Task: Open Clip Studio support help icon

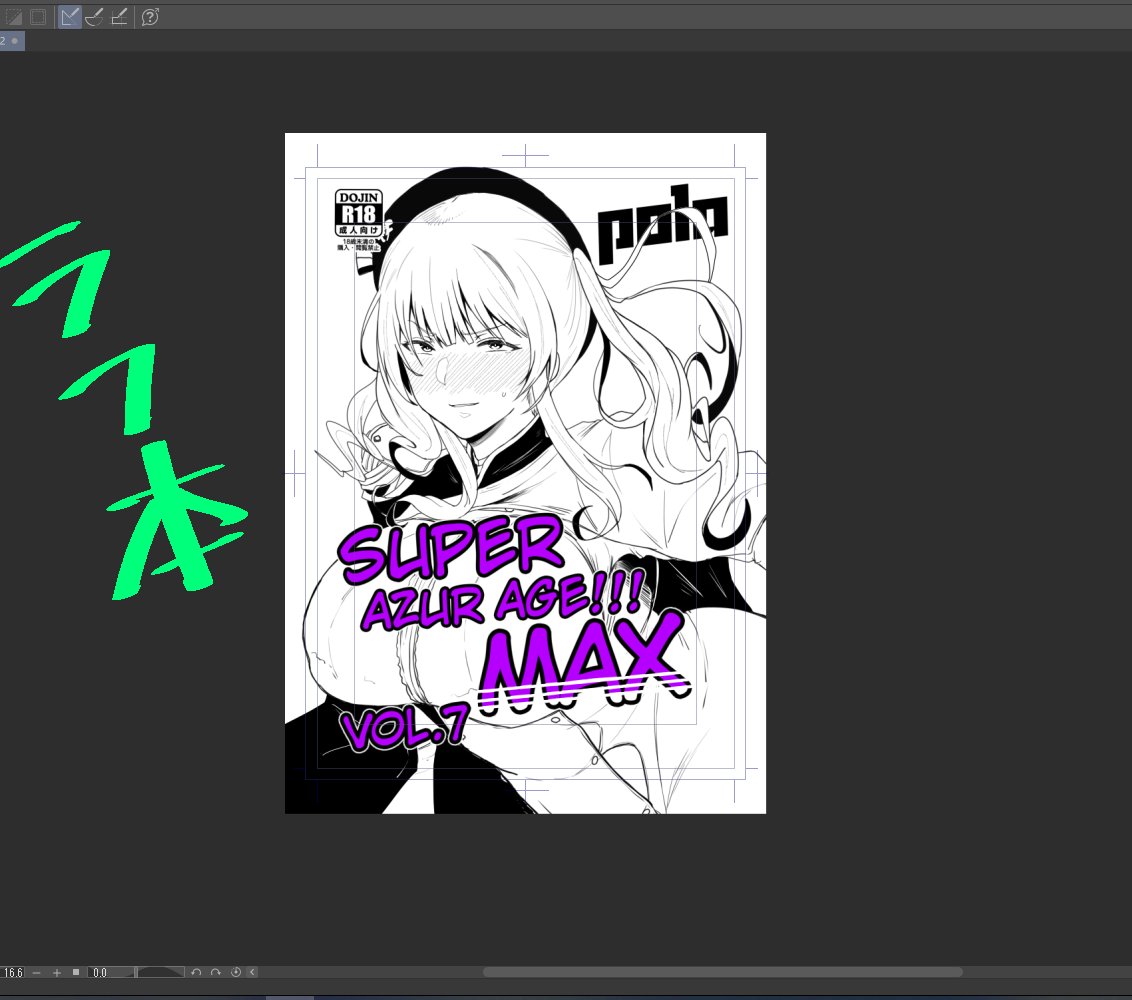Action: tap(149, 17)
